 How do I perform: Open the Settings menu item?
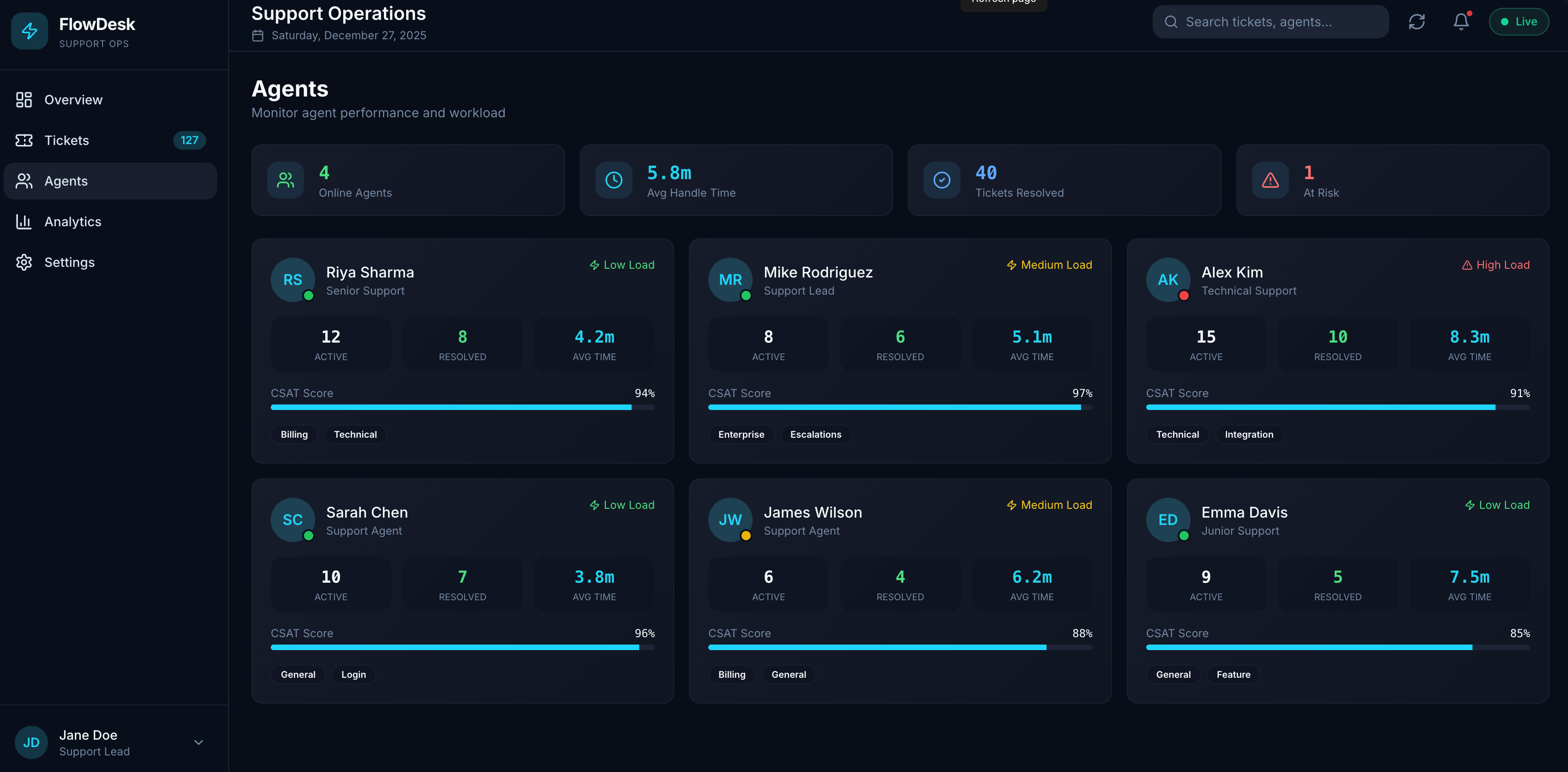click(x=110, y=263)
